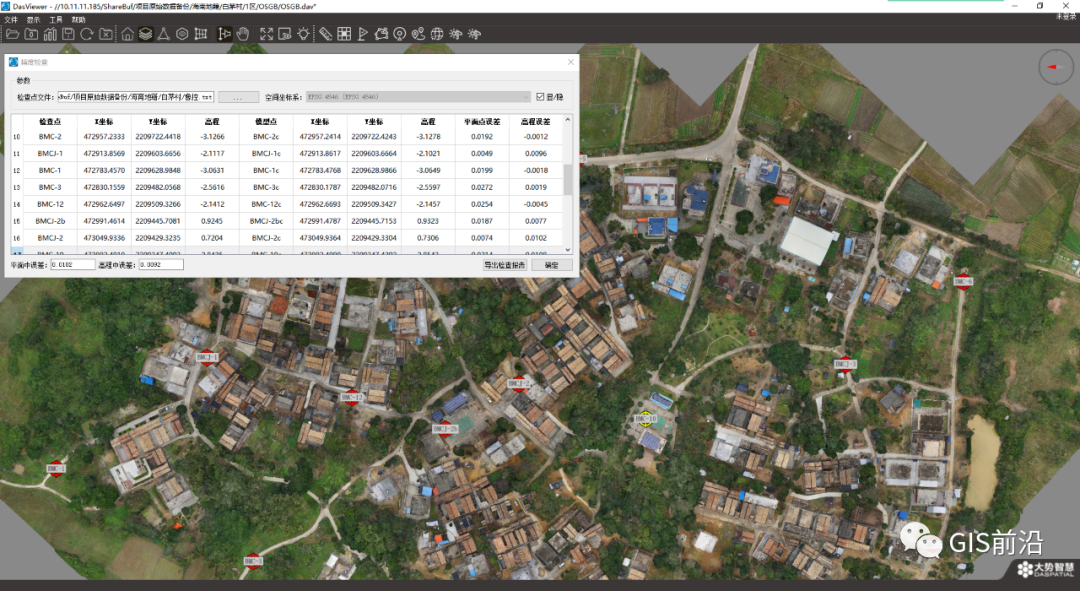Browse for check file with the ... button
Image resolution: width=1080 pixels, height=591 pixels.
[238, 97]
